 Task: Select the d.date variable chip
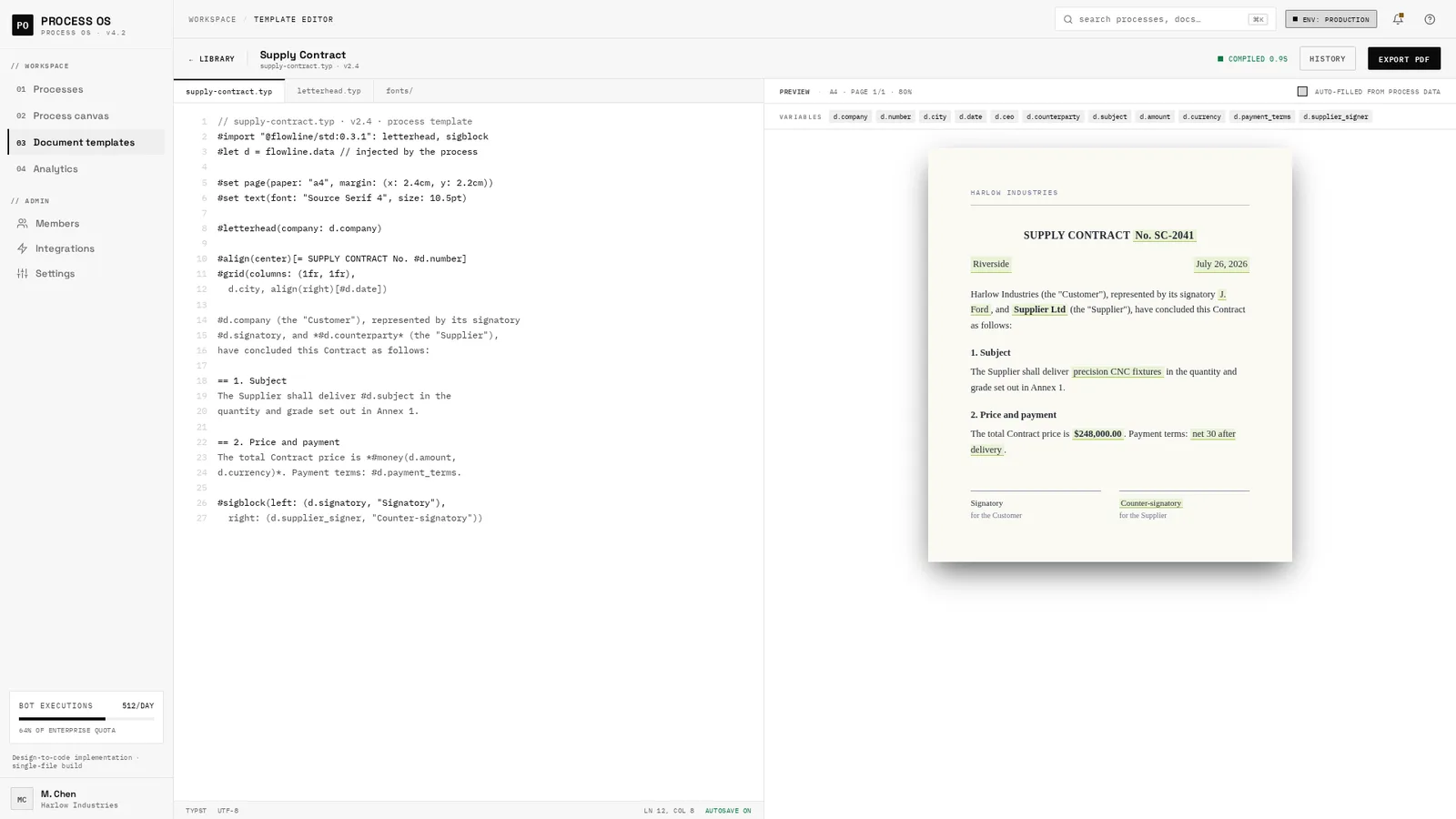tap(970, 116)
